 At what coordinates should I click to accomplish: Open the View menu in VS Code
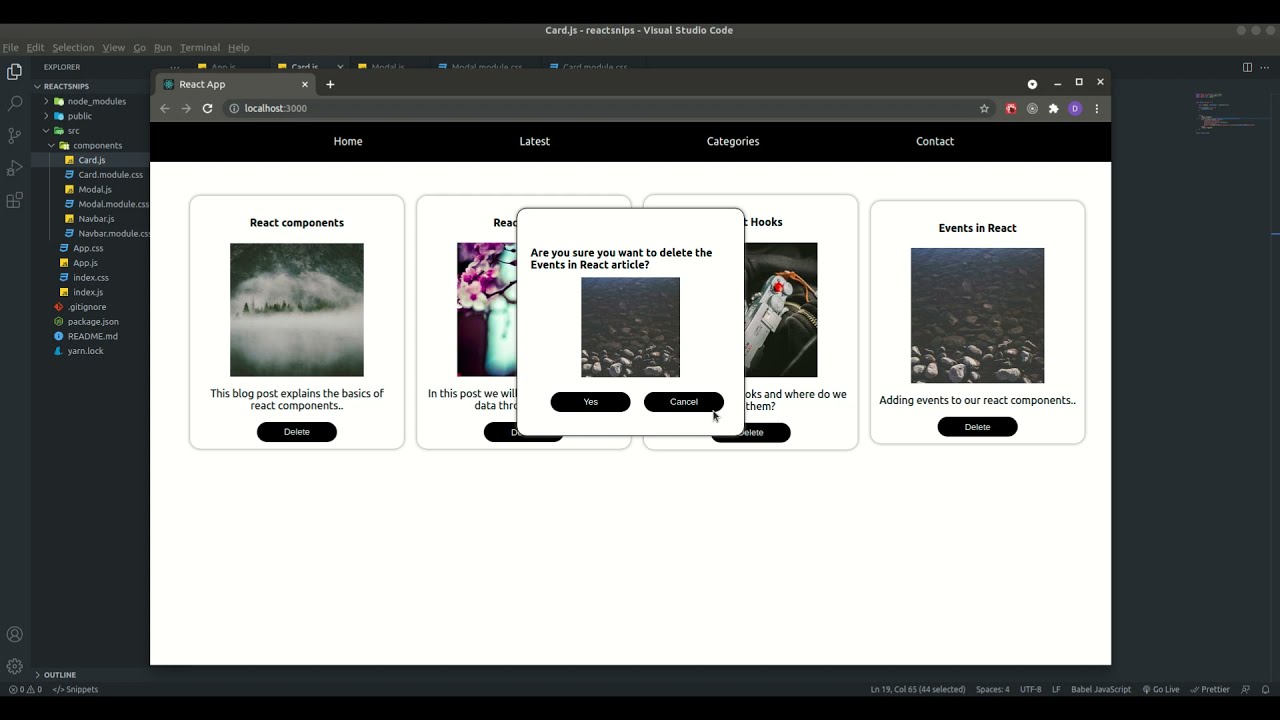point(114,47)
